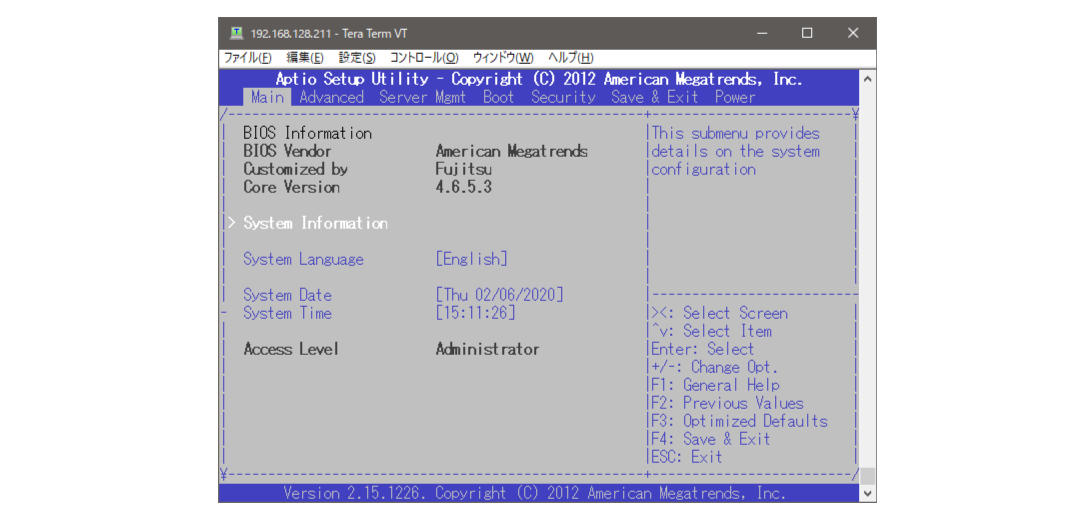Click the Enter: Select hint

(x=703, y=349)
